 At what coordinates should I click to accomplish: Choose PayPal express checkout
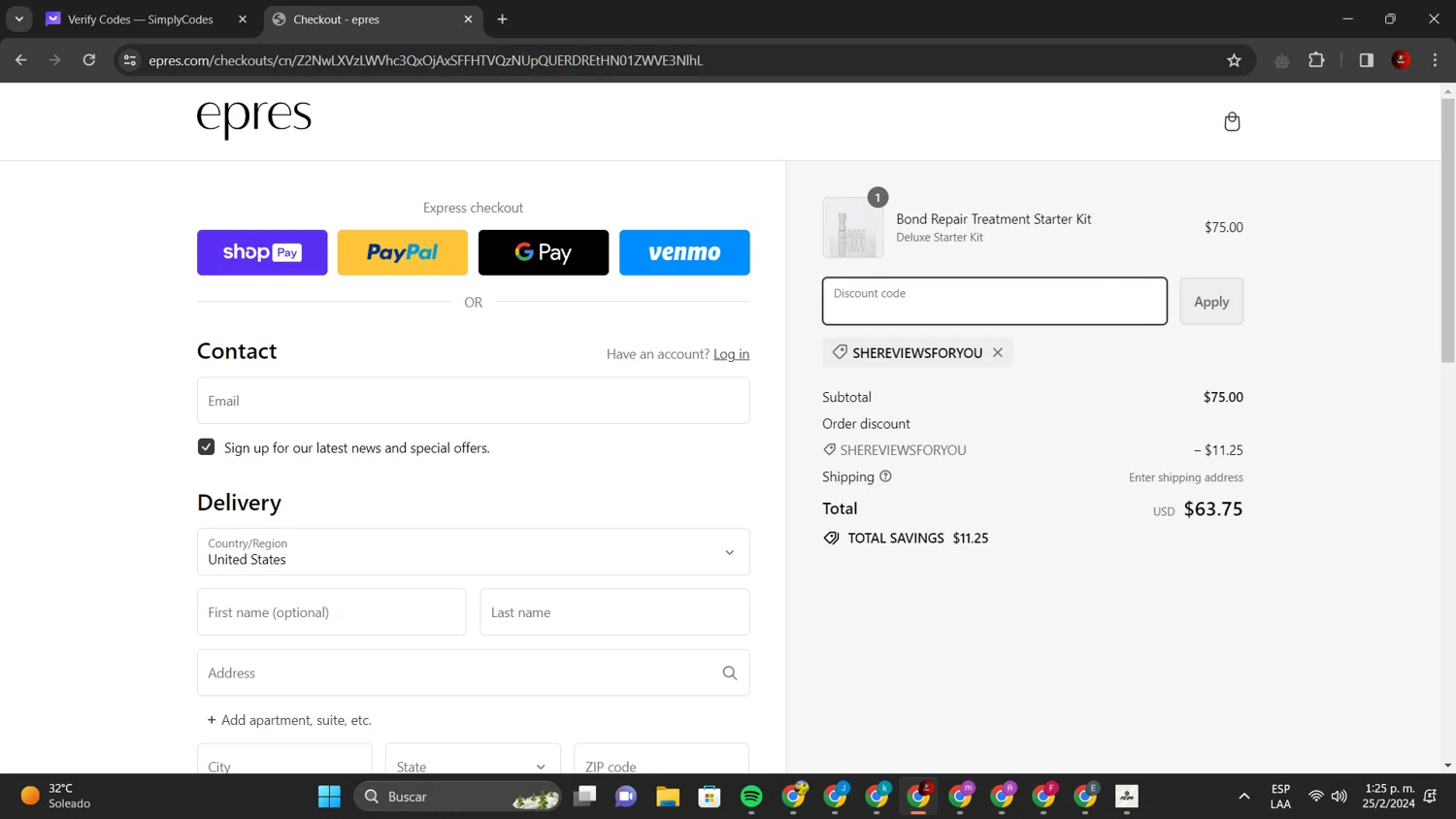[403, 252]
